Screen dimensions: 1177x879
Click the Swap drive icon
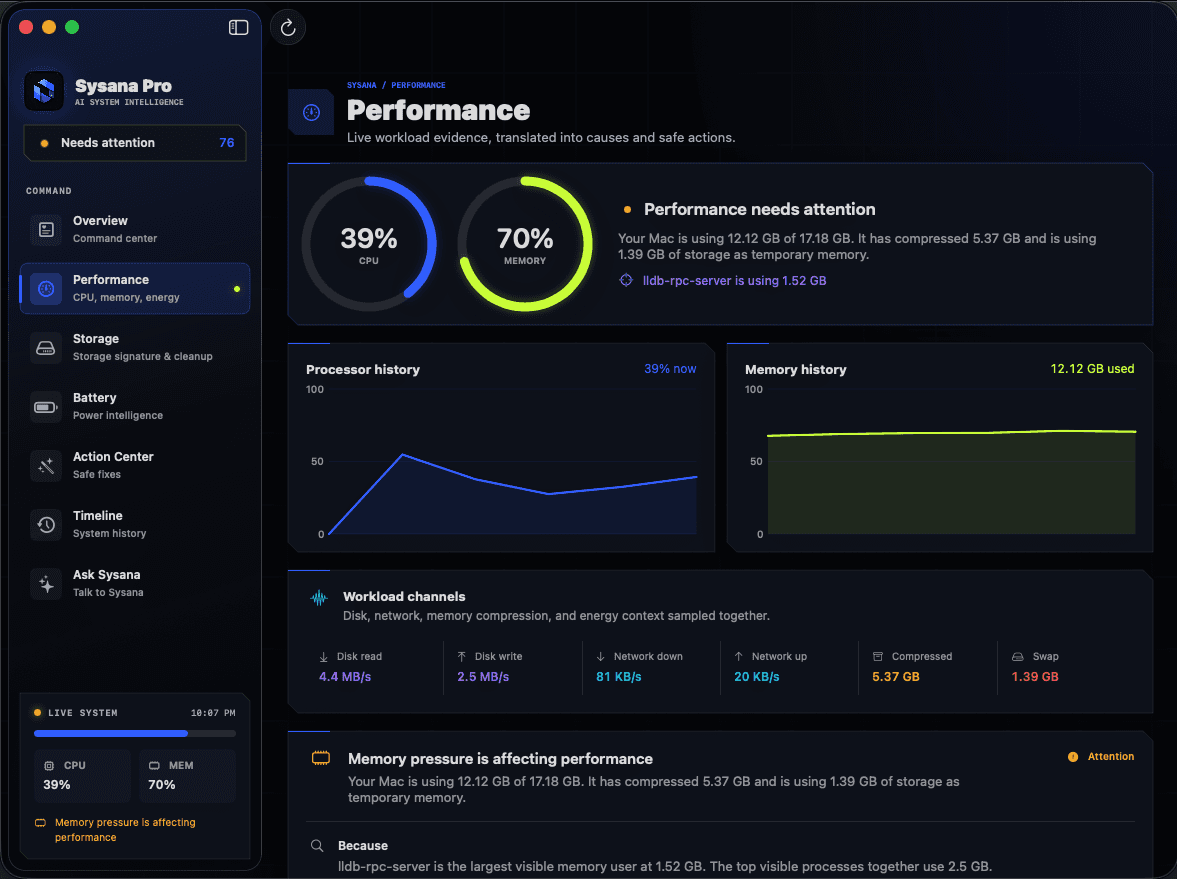(x=1018, y=656)
